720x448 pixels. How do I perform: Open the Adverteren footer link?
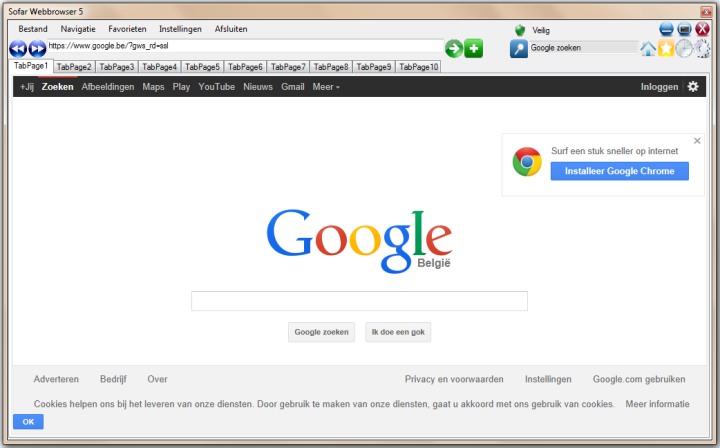56,379
